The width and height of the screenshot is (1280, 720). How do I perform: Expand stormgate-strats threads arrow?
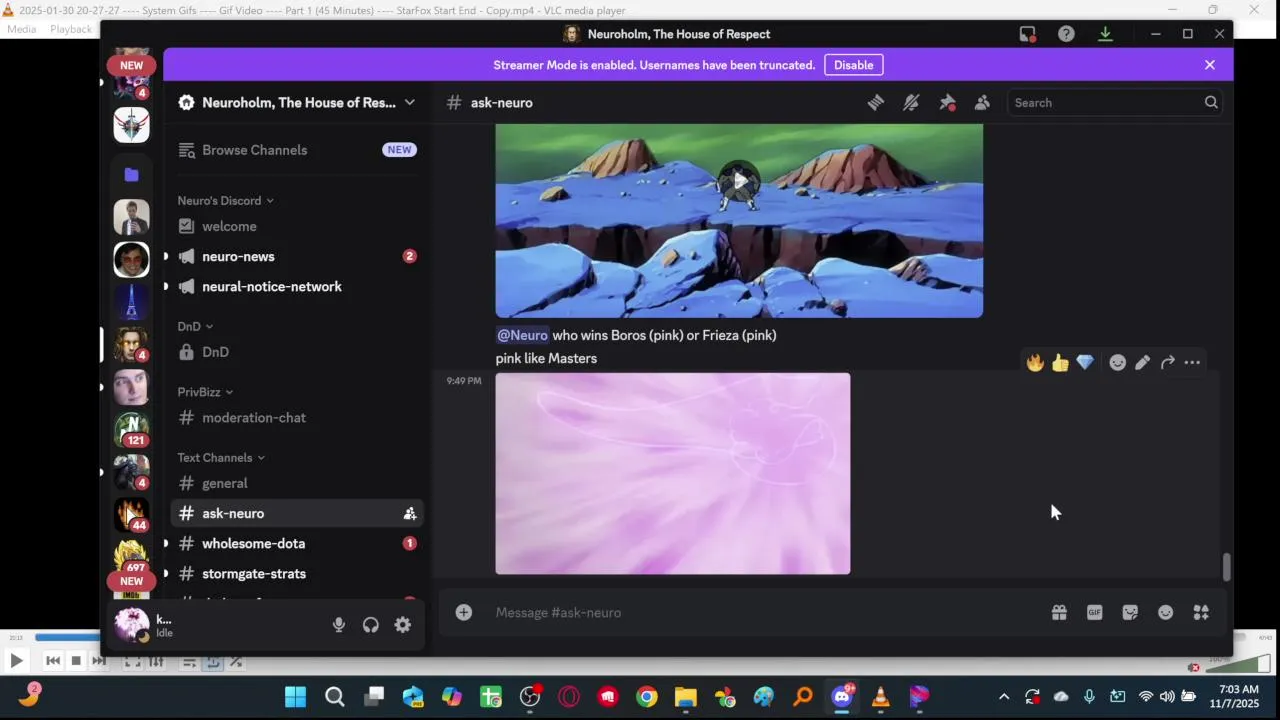(x=166, y=573)
